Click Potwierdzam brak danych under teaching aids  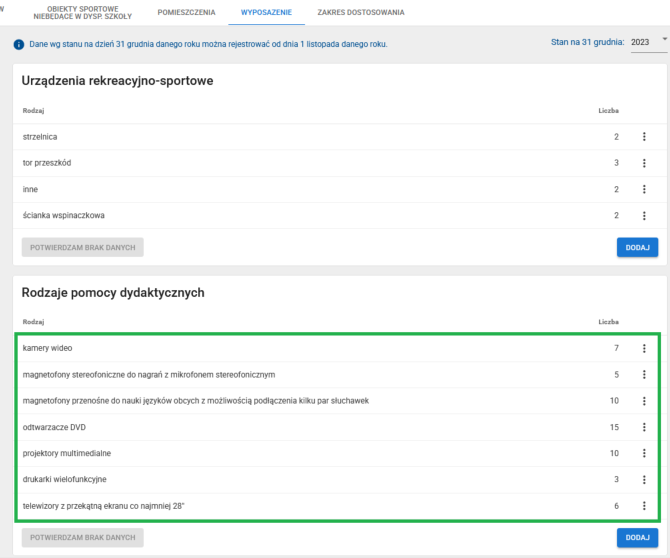[x=83, y=538]
